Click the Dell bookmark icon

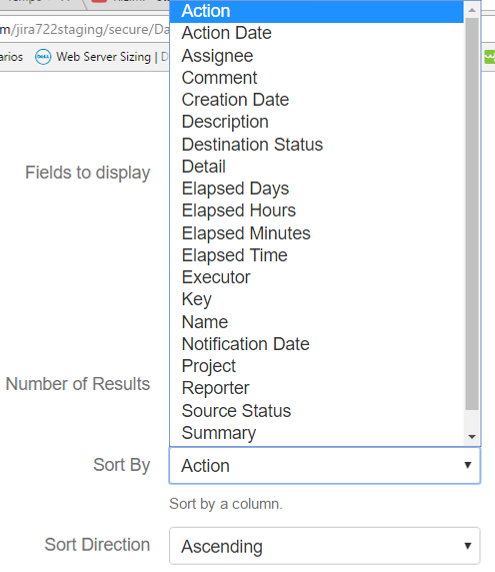coord(43,57)
